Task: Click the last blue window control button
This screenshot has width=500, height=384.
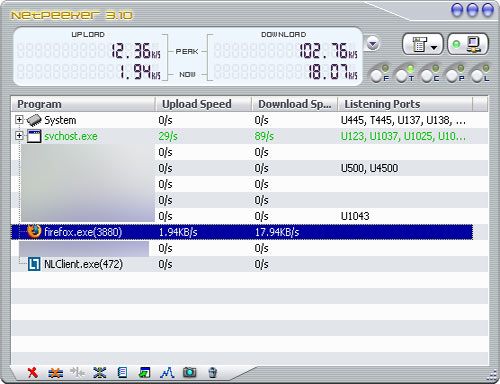Action: tap(488, 10)
